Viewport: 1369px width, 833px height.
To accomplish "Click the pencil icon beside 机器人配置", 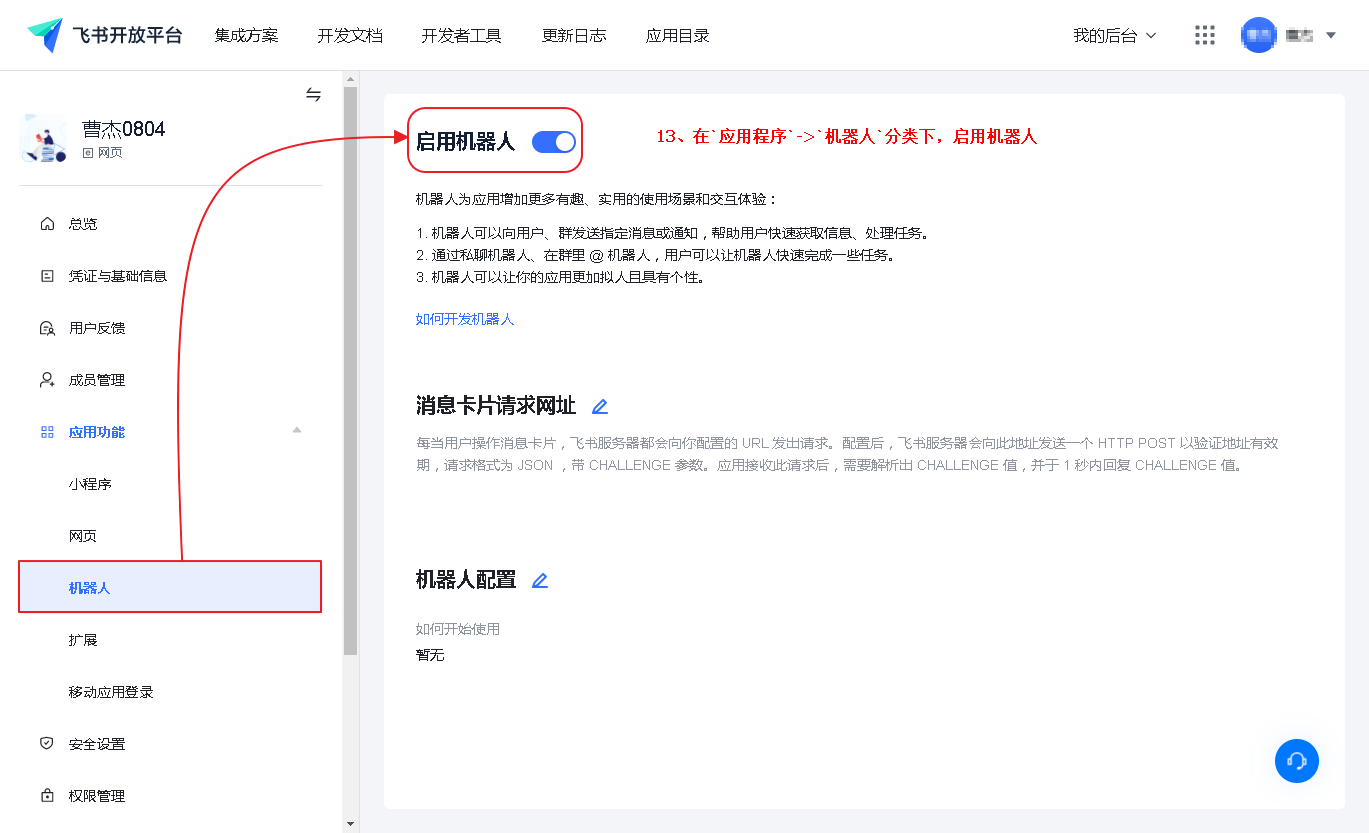I will coord(540,581).
